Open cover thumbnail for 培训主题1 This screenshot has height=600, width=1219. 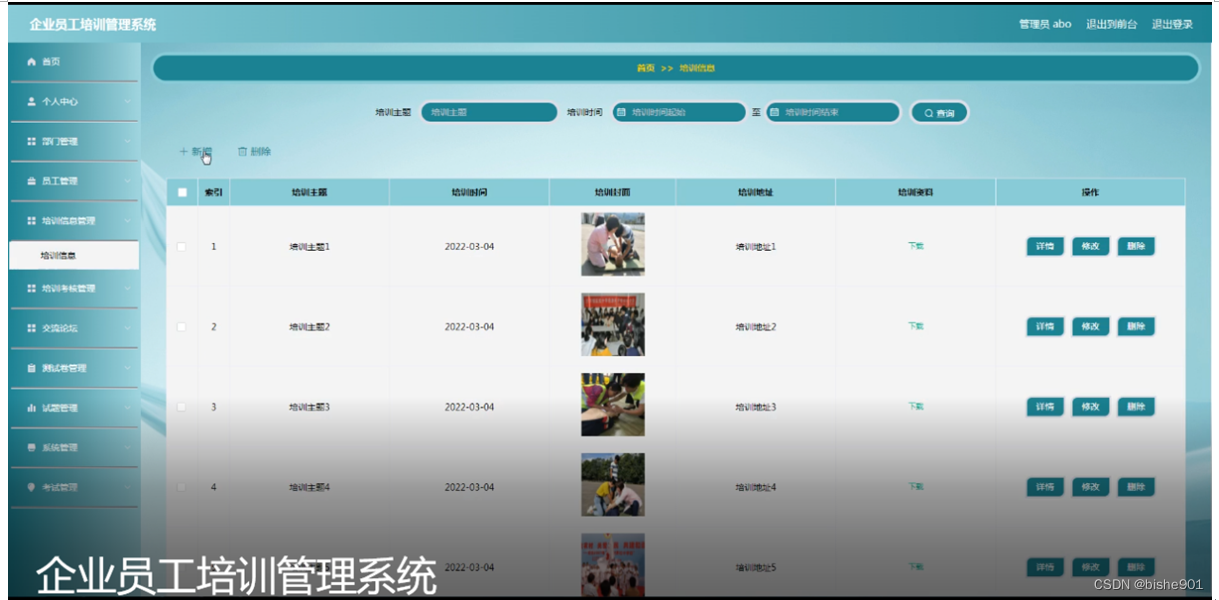pyautogui.click(x=613, y=244)
